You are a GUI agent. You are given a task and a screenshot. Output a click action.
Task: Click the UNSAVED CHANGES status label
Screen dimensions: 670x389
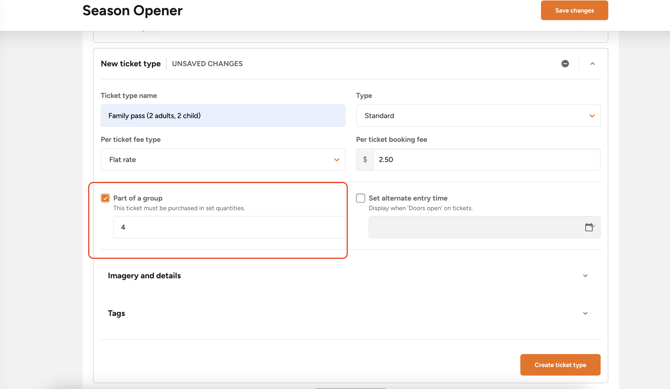click(207, 64)
